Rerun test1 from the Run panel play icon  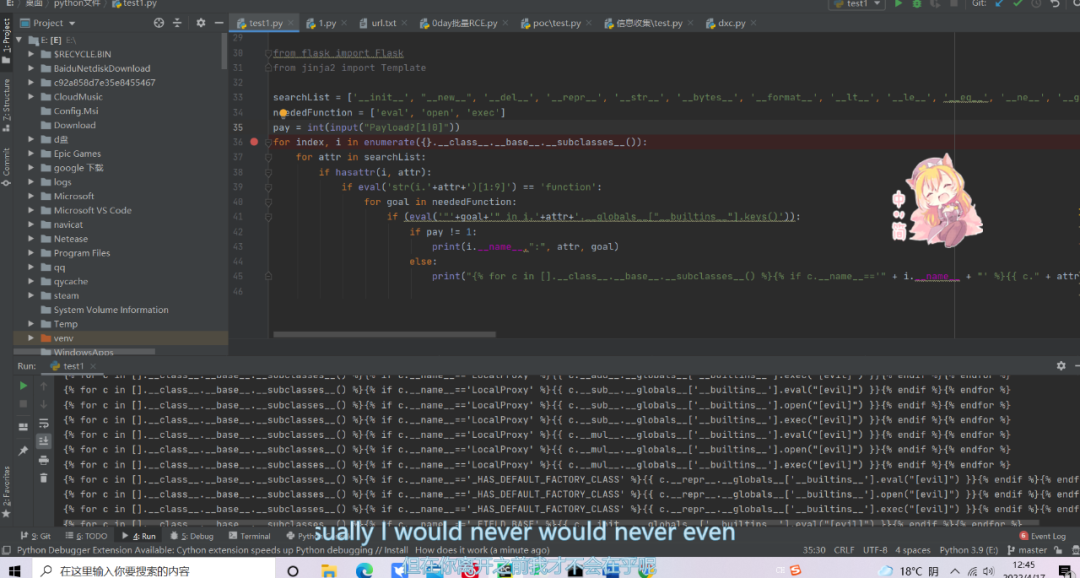pos(23,386)
